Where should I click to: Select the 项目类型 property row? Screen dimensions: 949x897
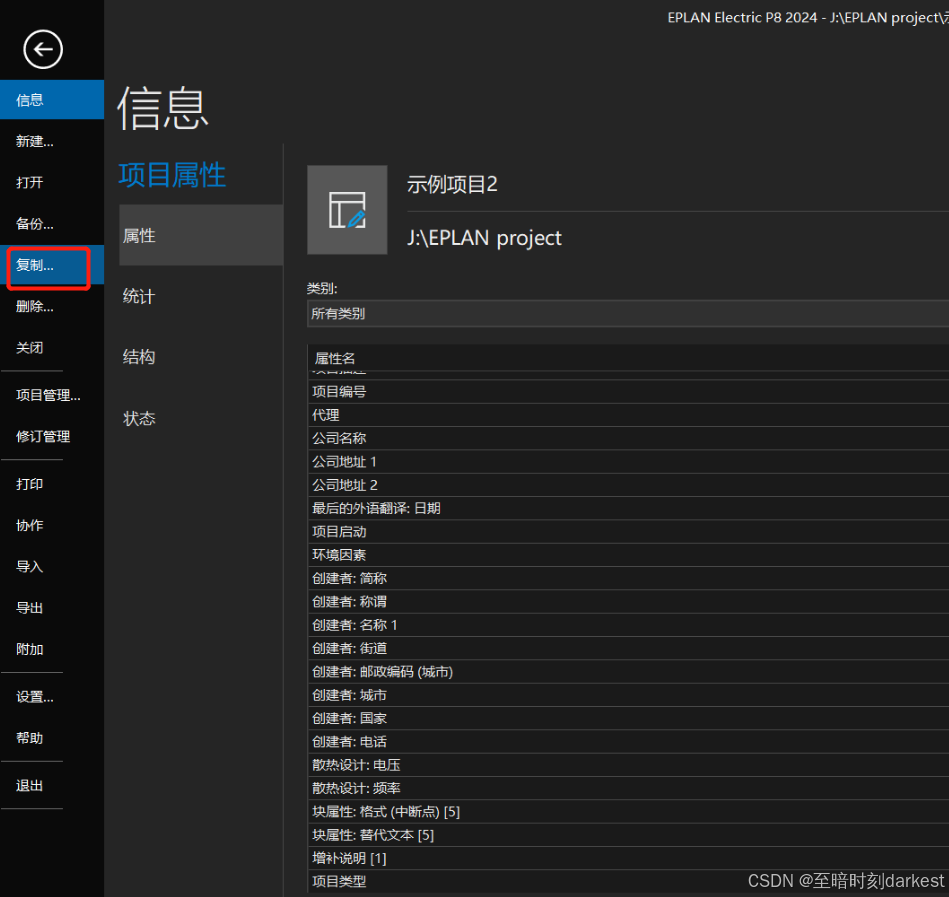(x=628, y=882)
